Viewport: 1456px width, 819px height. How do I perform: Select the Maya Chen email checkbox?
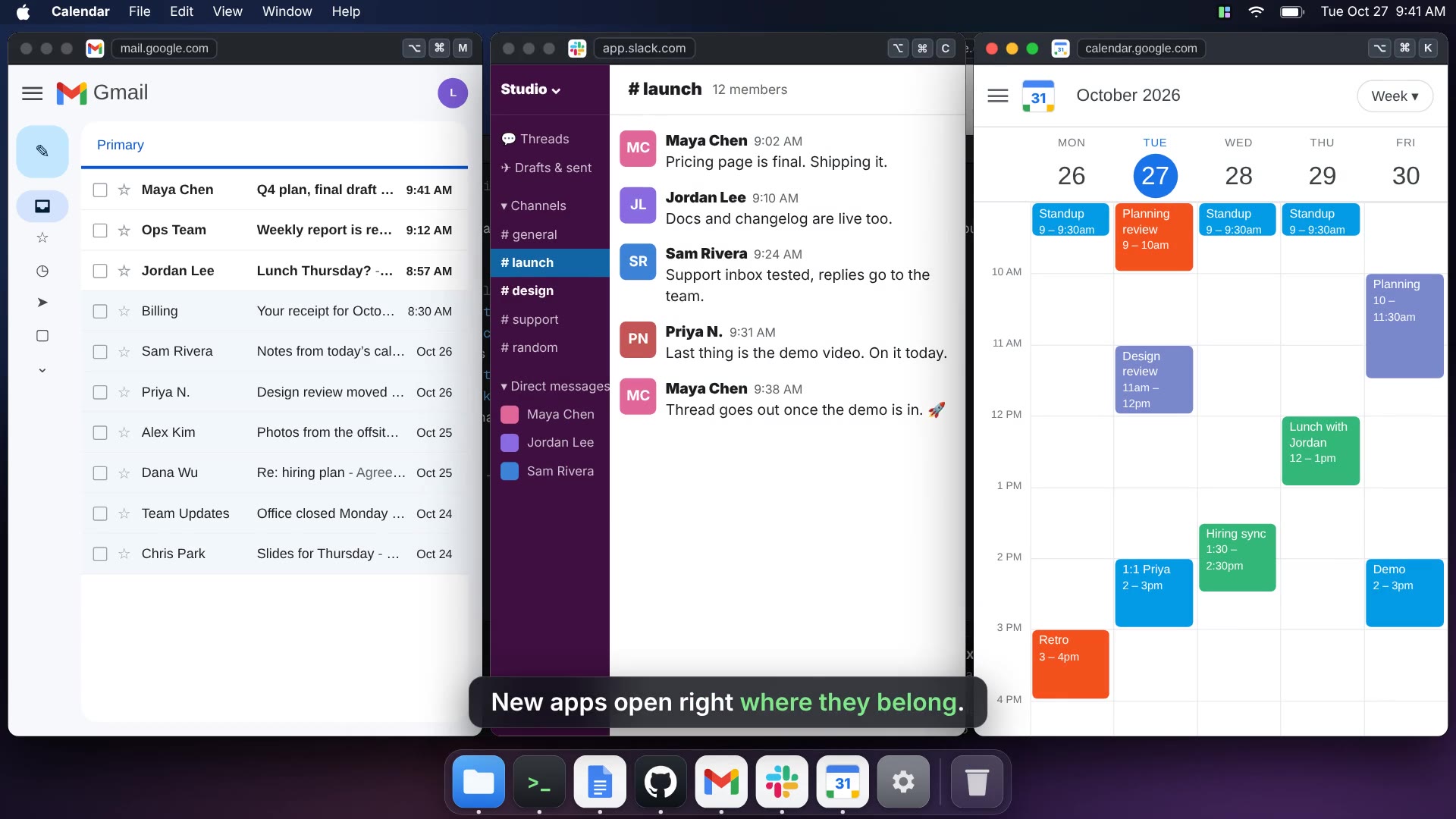pos(100,190)
